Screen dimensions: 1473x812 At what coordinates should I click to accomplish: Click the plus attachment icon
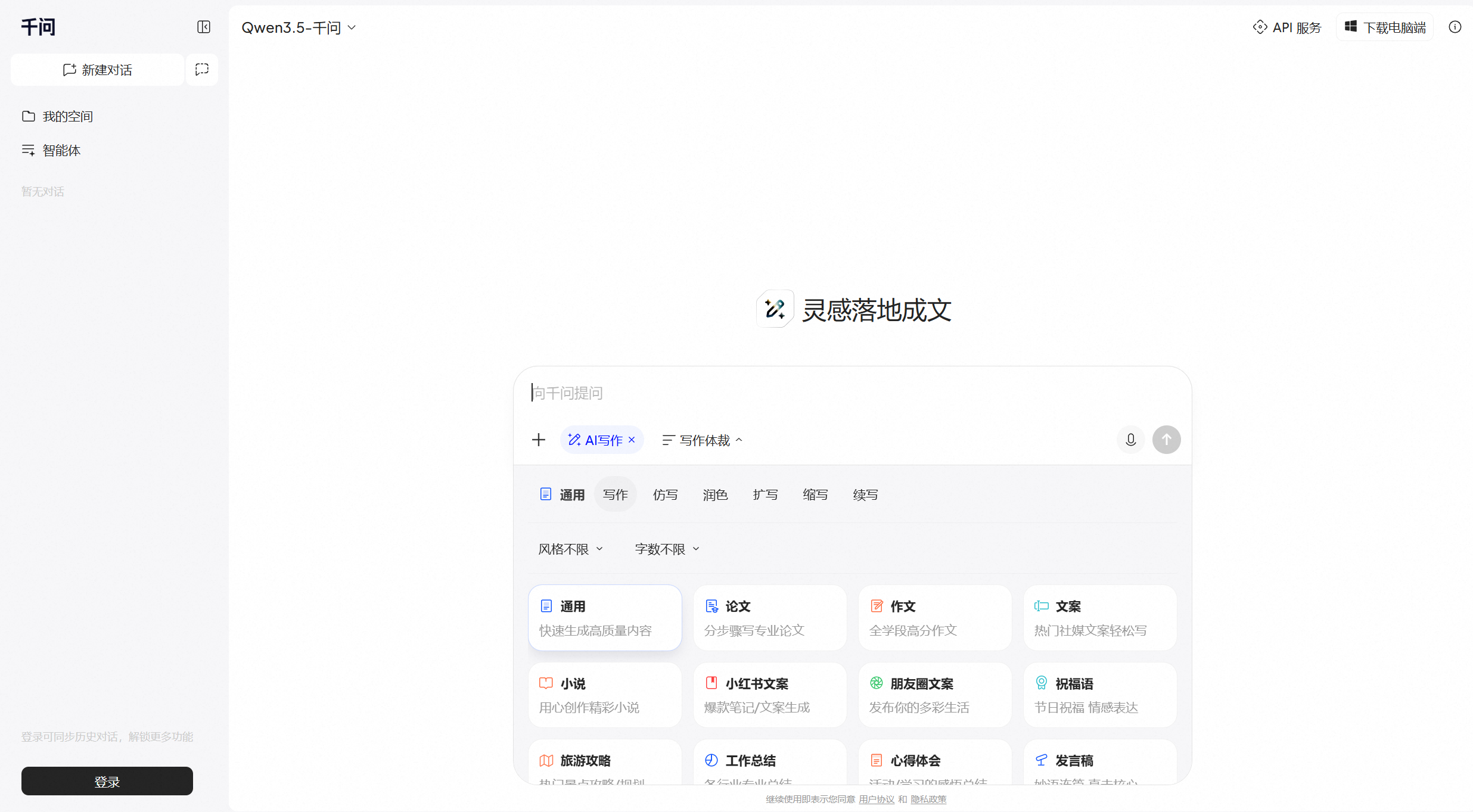point(539,440)
